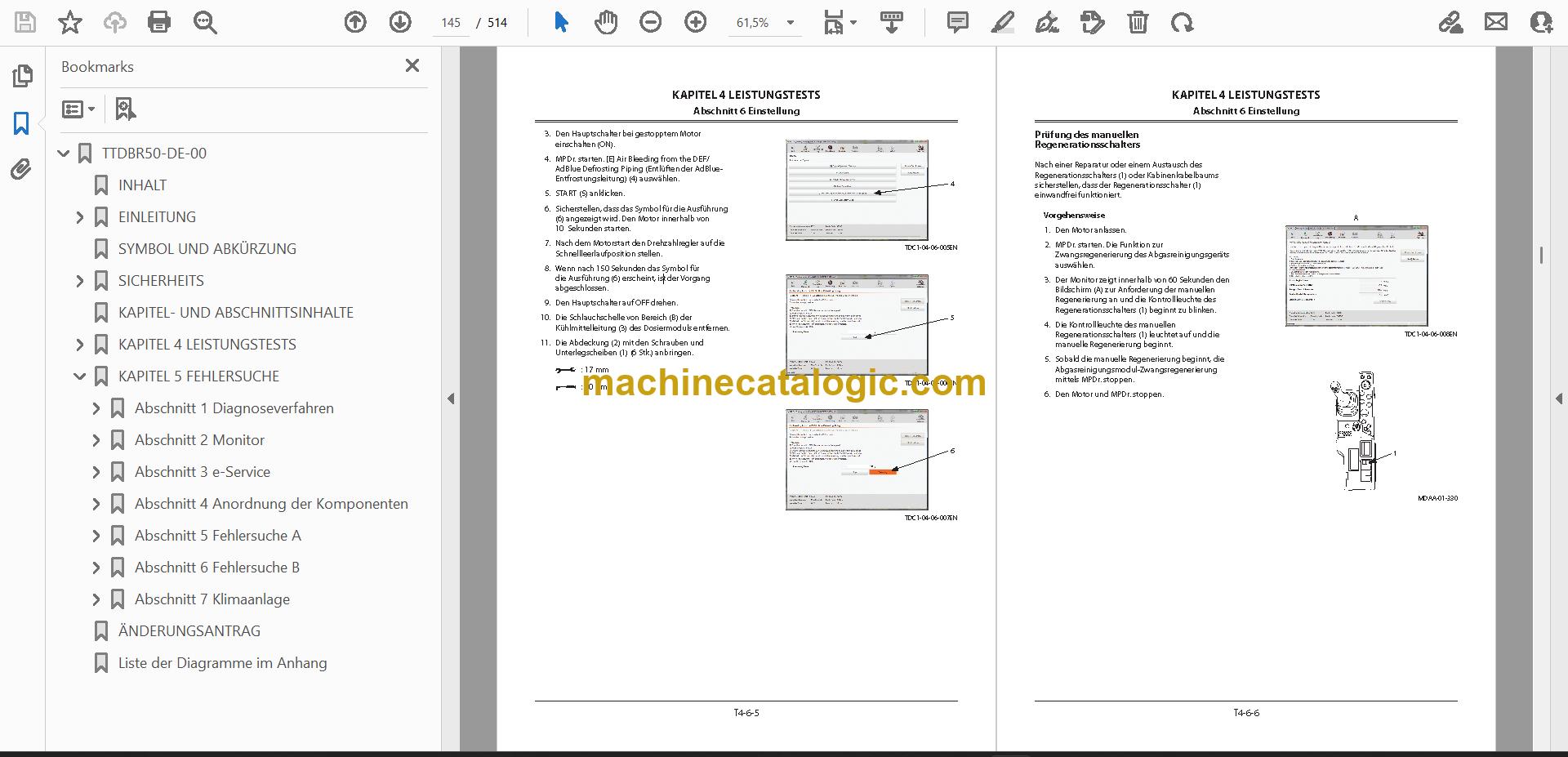Open the INHALT bookmark
The image size is (1568, 757).
pos(142,185)
